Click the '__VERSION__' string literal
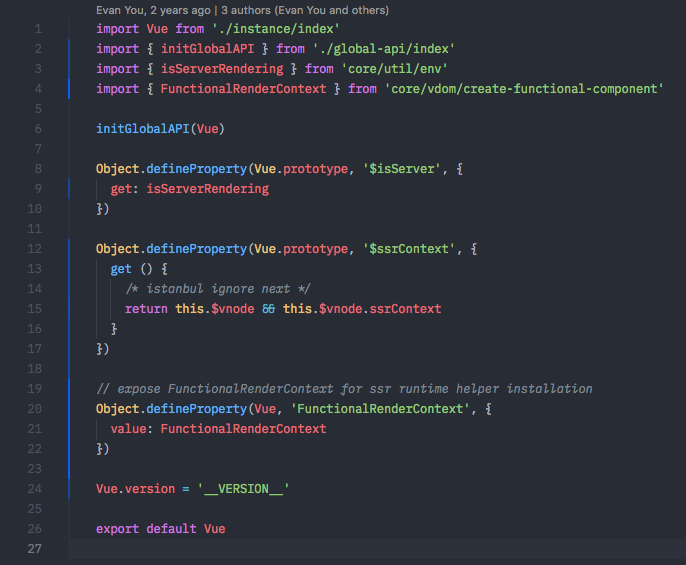686x565 pixels. pos(243,489)
